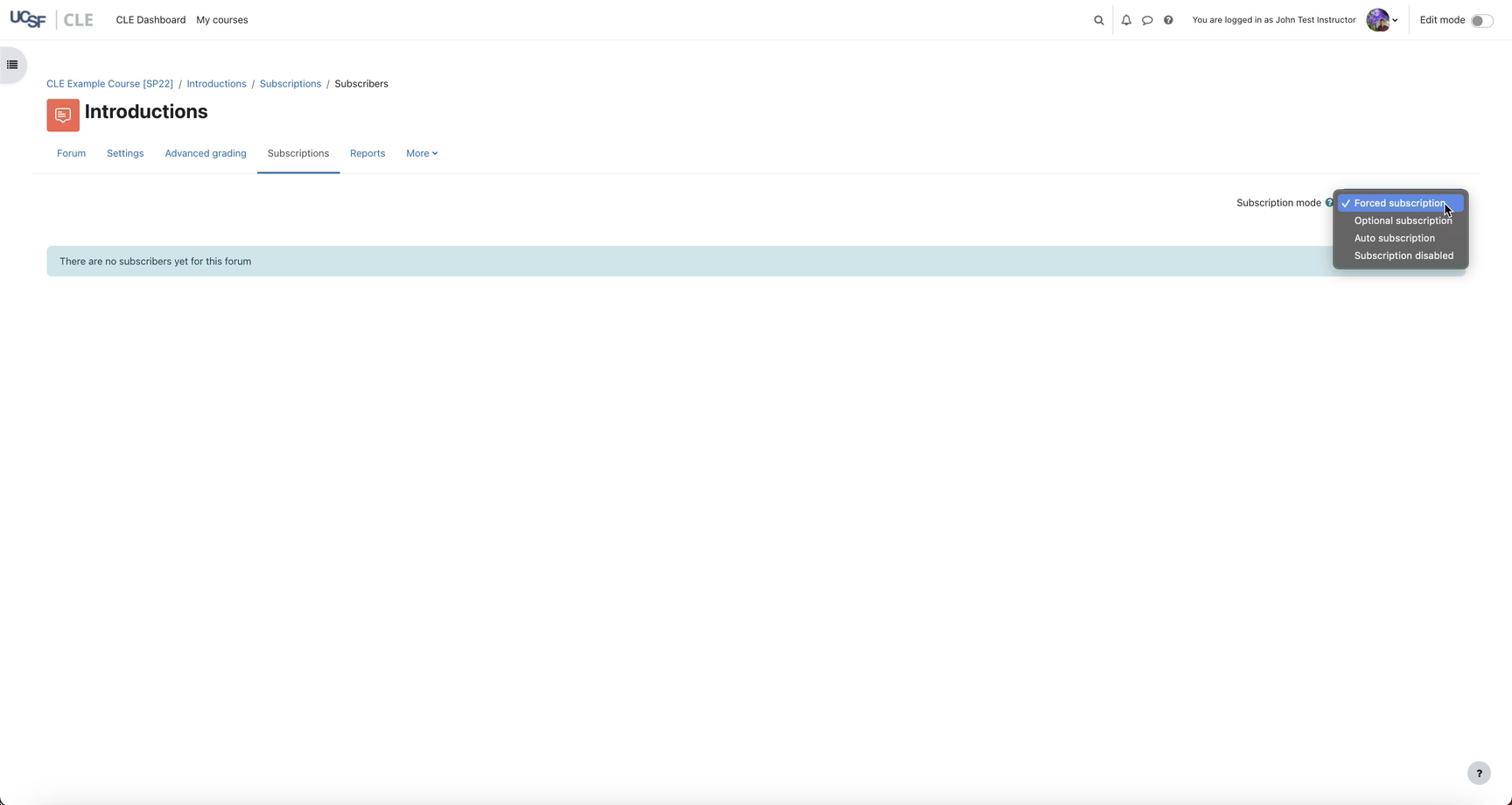The height and width of the screenshot is (805, 1512).
Task: Select the Subscriptions tab
Action: coord(298,153)
